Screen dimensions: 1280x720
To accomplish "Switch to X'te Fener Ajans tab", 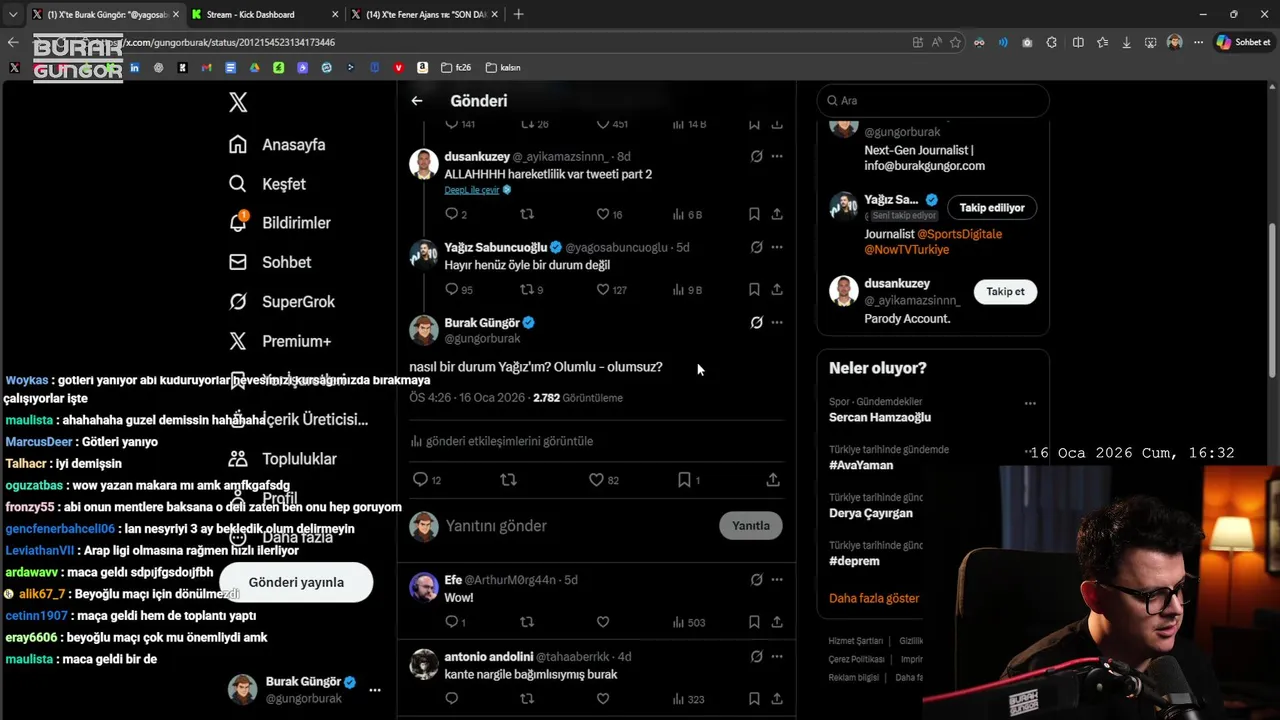I will point(425,14).
